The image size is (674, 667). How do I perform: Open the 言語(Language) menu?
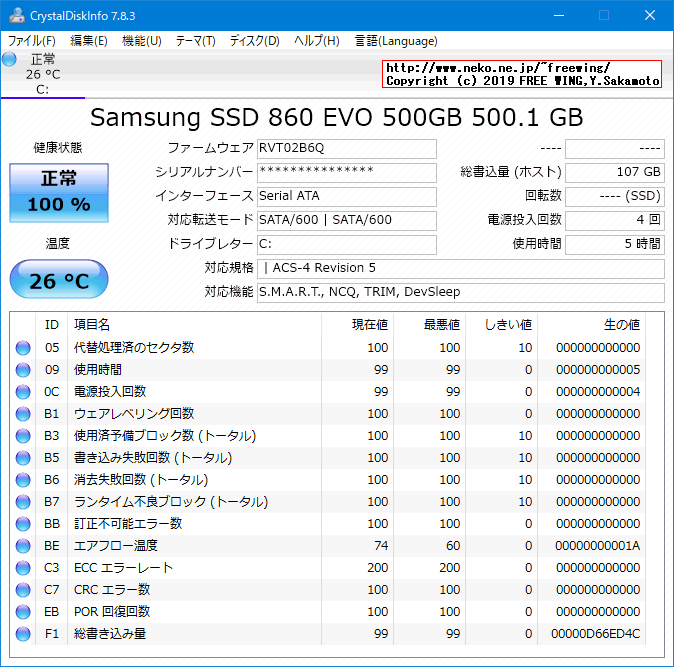tap(396, 41)
